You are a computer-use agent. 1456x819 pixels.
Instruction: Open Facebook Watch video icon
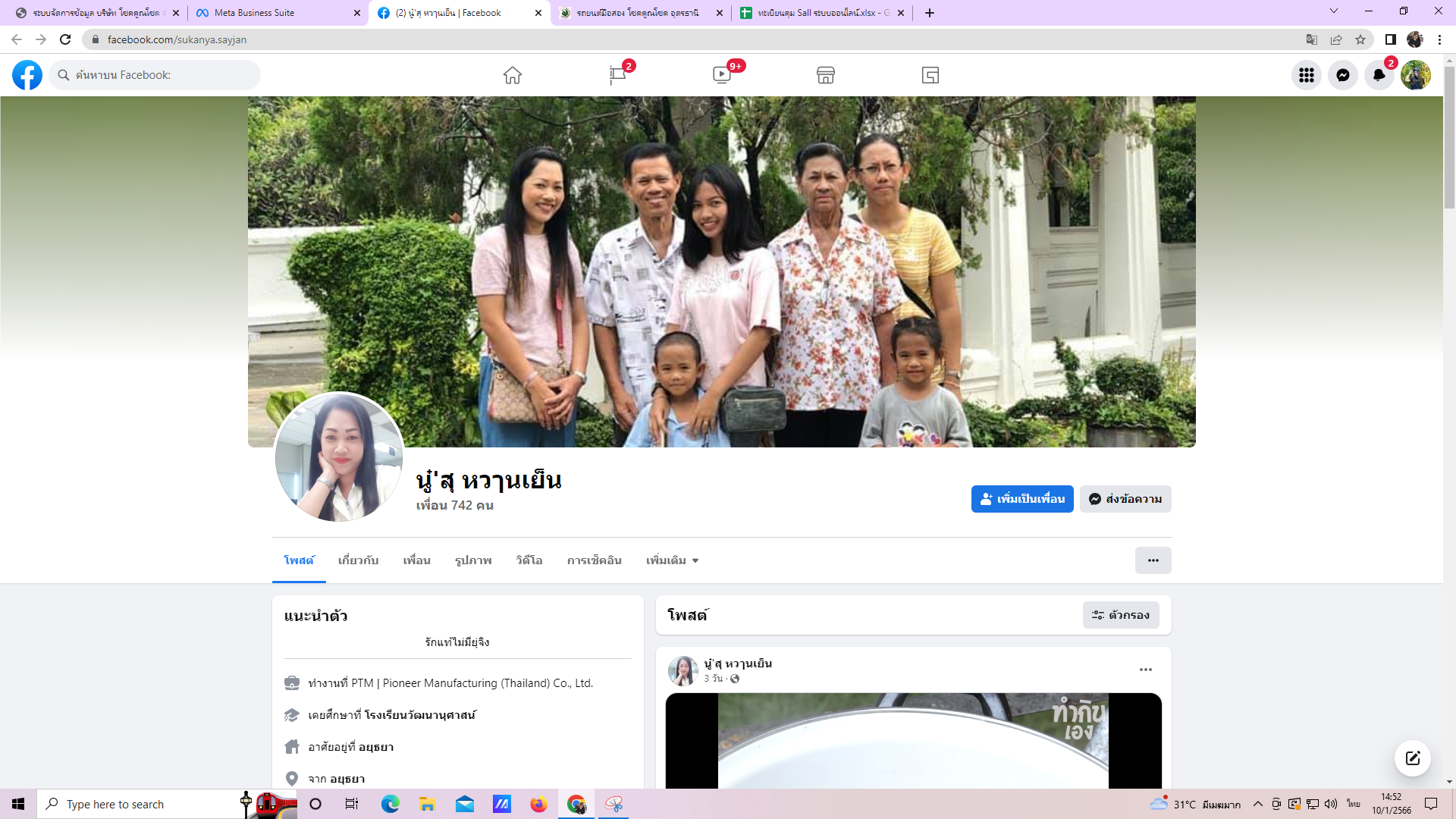722,75
